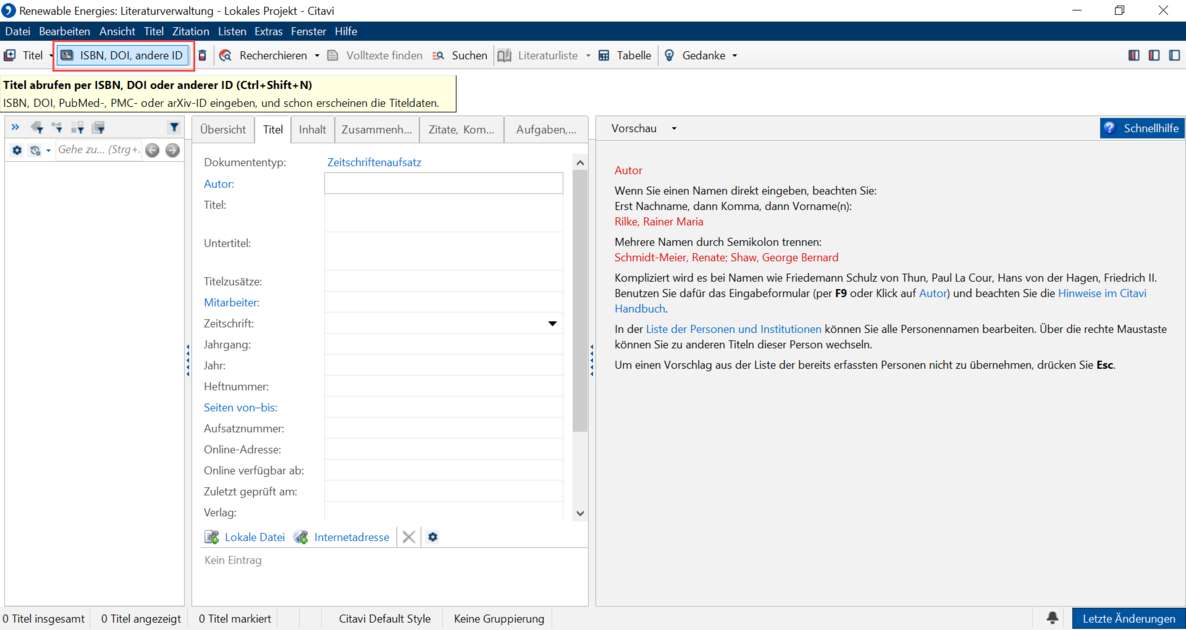Click into the Autor input field
The image size is (1186, 630).
(444, 184)
